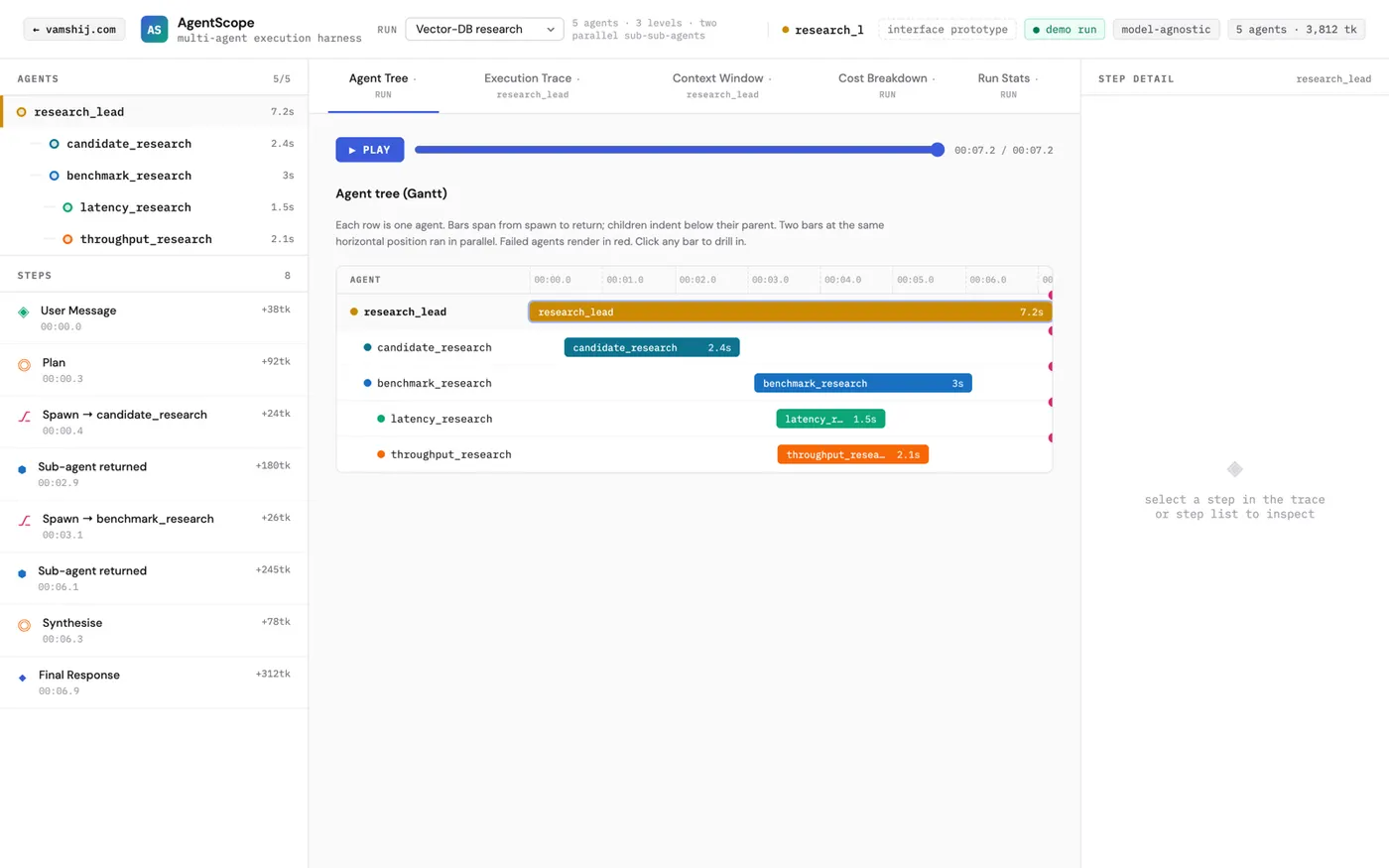Click the candidate_research 2.4s Gantt bar
The width and height of the screenshot is (1389, 868).
(652, 347)
